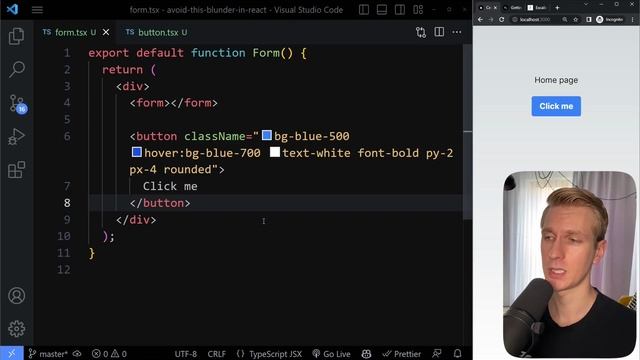Close the first browser tab

[496, 7]
